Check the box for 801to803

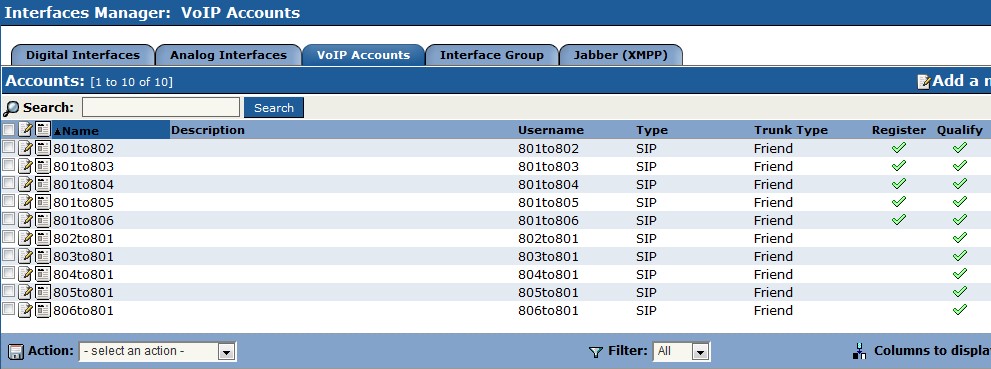click(x=9, y=165)
